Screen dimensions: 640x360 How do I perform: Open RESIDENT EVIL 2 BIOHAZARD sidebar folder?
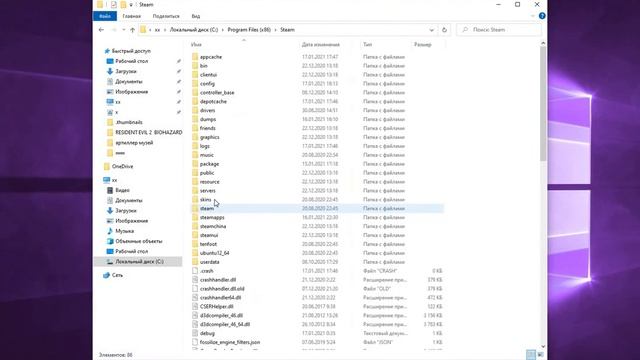tap(149, 133)
